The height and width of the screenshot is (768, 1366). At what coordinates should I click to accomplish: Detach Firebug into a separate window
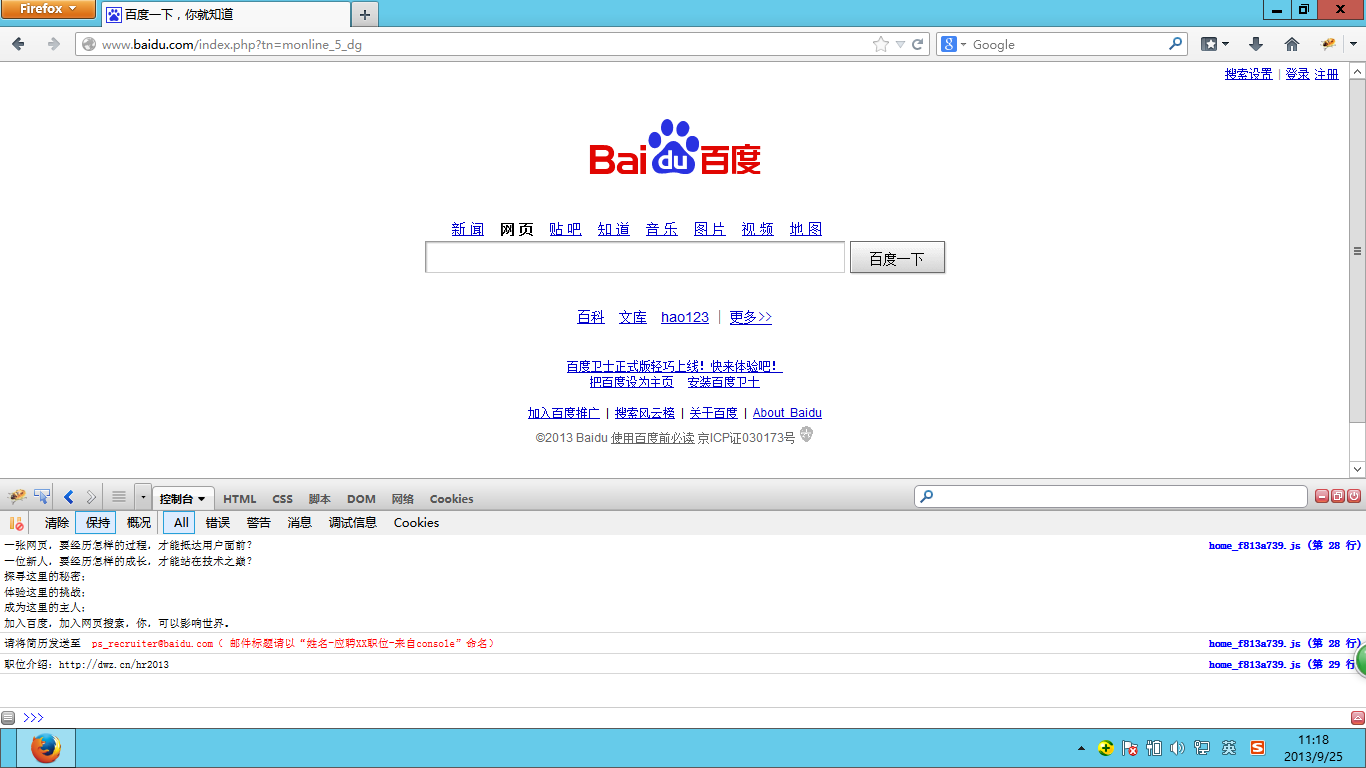(1338, 496)
